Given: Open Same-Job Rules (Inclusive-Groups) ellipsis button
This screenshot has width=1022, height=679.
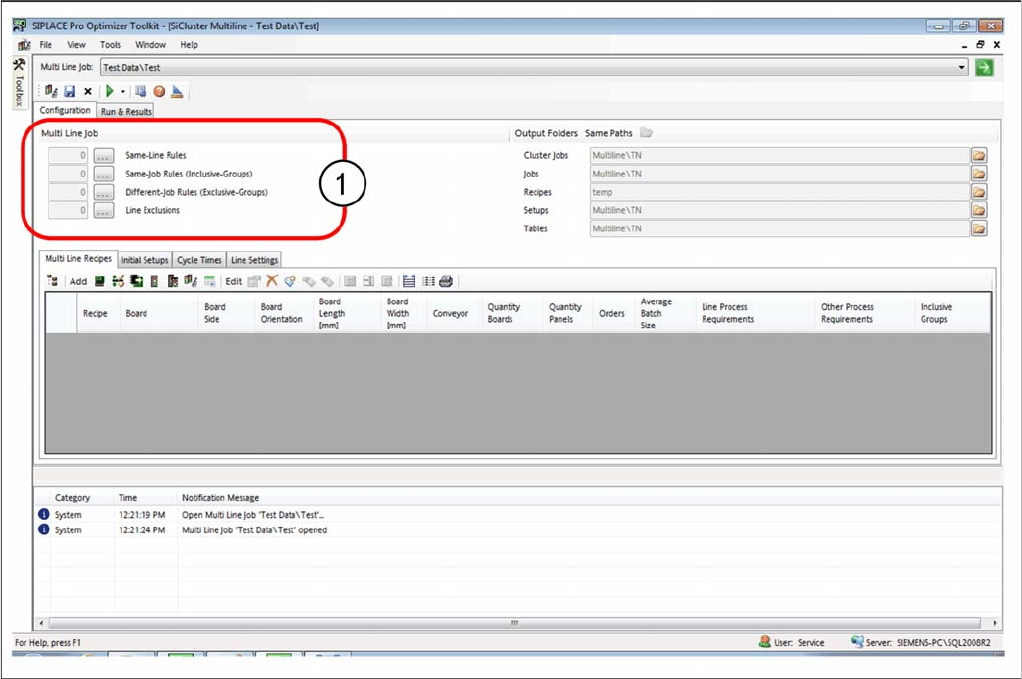Looking at the screenshot, I should pyautogui.click(x=104, y=174).
